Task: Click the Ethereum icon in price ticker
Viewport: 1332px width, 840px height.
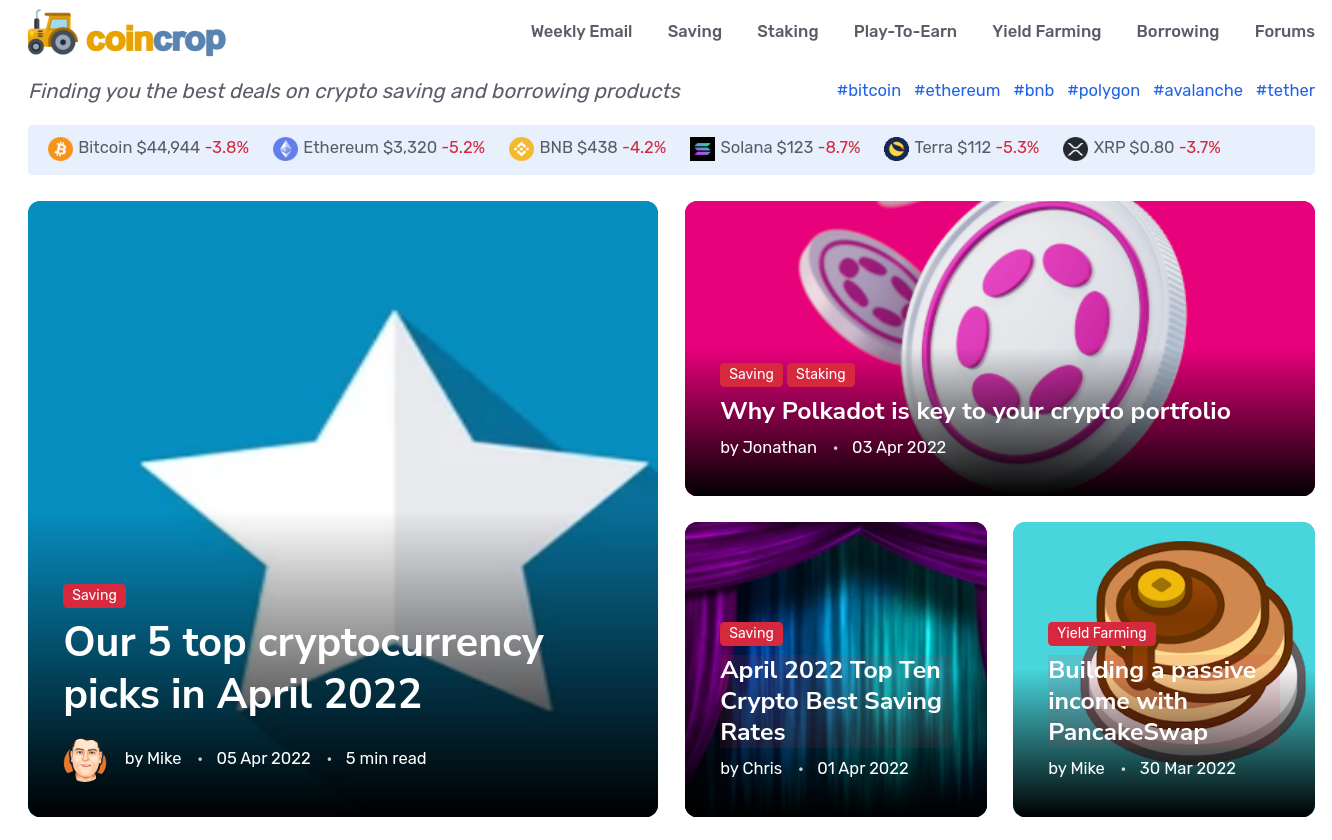Action: pyautogui.click(x=285, y=149)
